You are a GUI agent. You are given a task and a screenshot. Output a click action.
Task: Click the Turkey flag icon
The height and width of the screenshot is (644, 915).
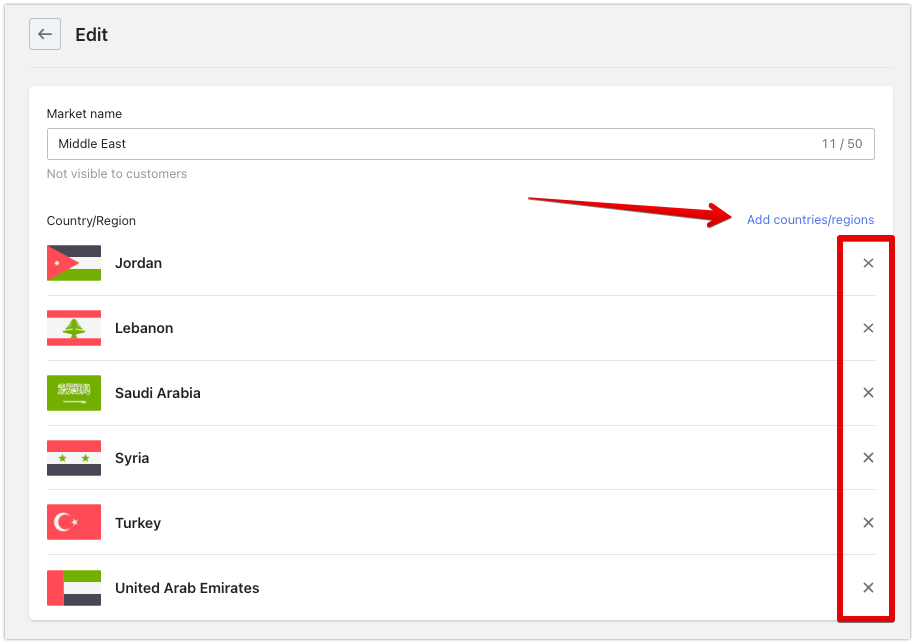click(x=74, y=522)
